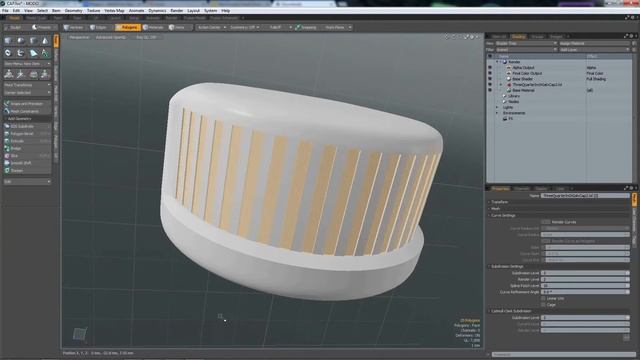640x360 pixels.
Task: Switch to Polygons selection mode
Action: point(127,27)
